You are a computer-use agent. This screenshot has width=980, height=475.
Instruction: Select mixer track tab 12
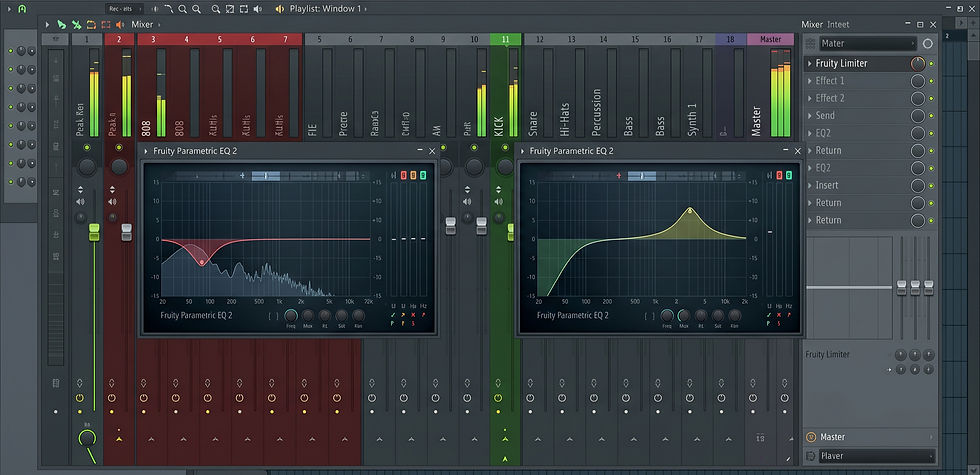(x=540, y=39)
